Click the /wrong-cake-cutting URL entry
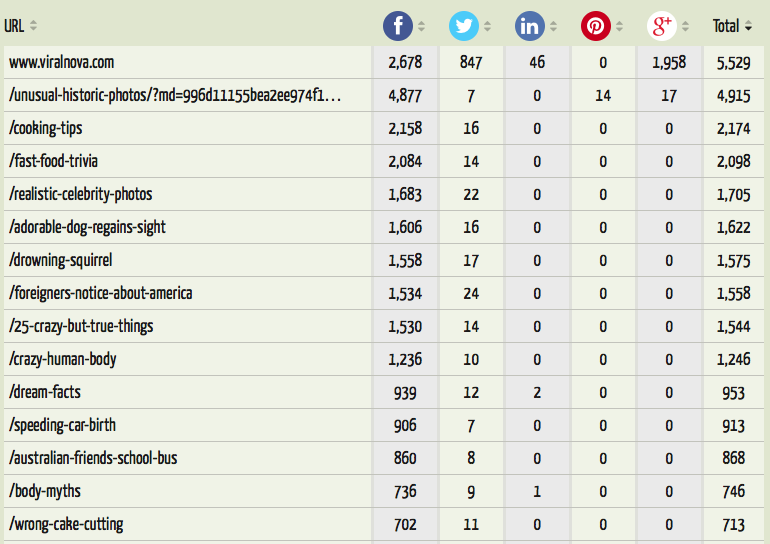Screen dimensions: 770x544 coord(66,524)
